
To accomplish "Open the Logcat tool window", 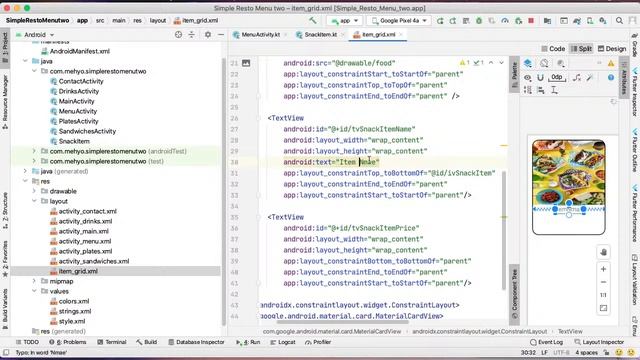I will pos(283,342).
